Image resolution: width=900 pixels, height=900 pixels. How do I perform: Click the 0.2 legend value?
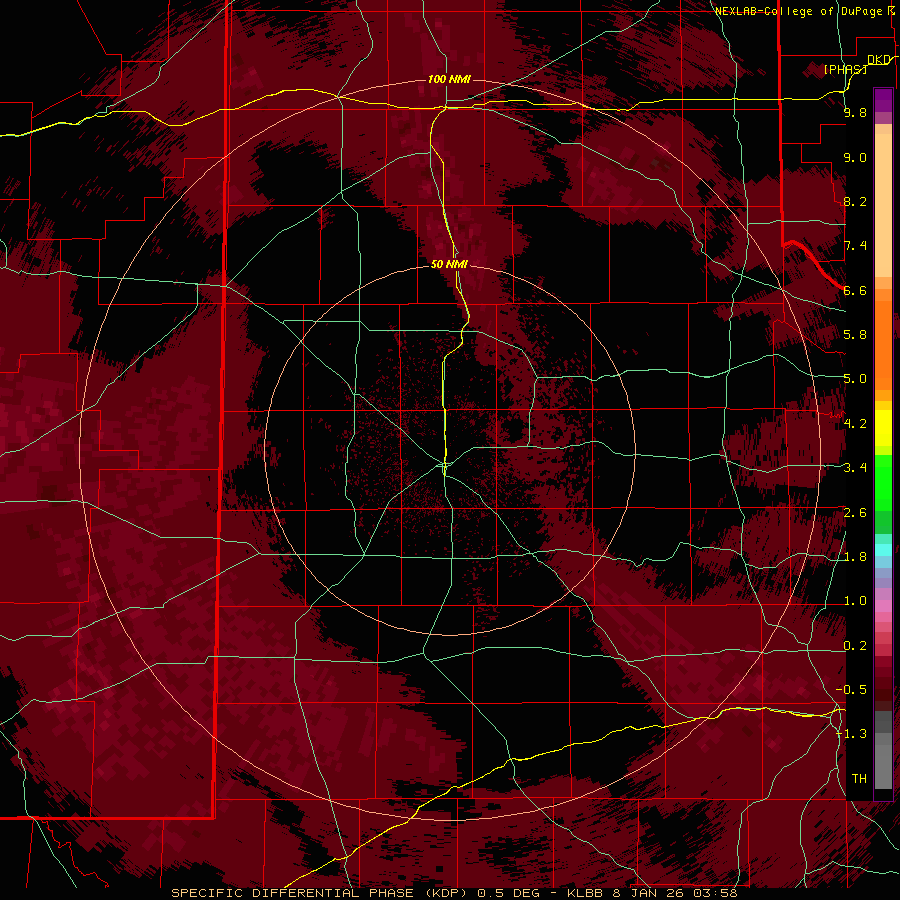(855, 645)
